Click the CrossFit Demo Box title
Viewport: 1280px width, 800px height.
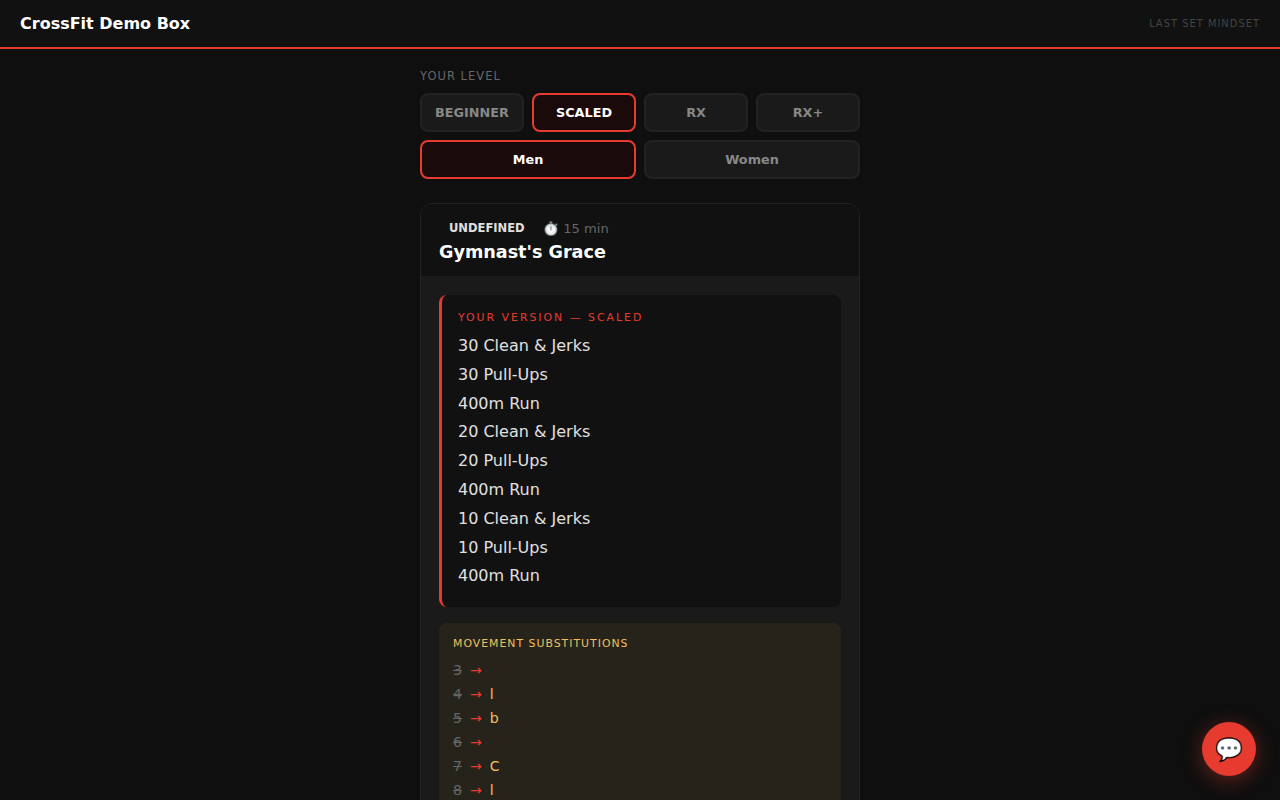[x=105, y=23]
